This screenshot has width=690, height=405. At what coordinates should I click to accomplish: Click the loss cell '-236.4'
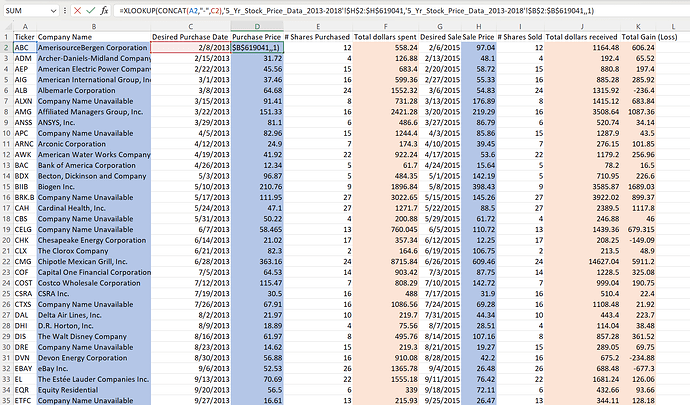click(x=638, y=90)
